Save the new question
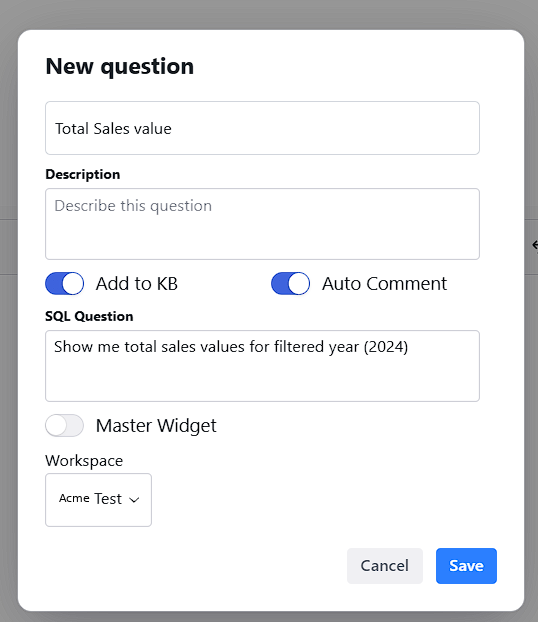 (x=466, y=566)
